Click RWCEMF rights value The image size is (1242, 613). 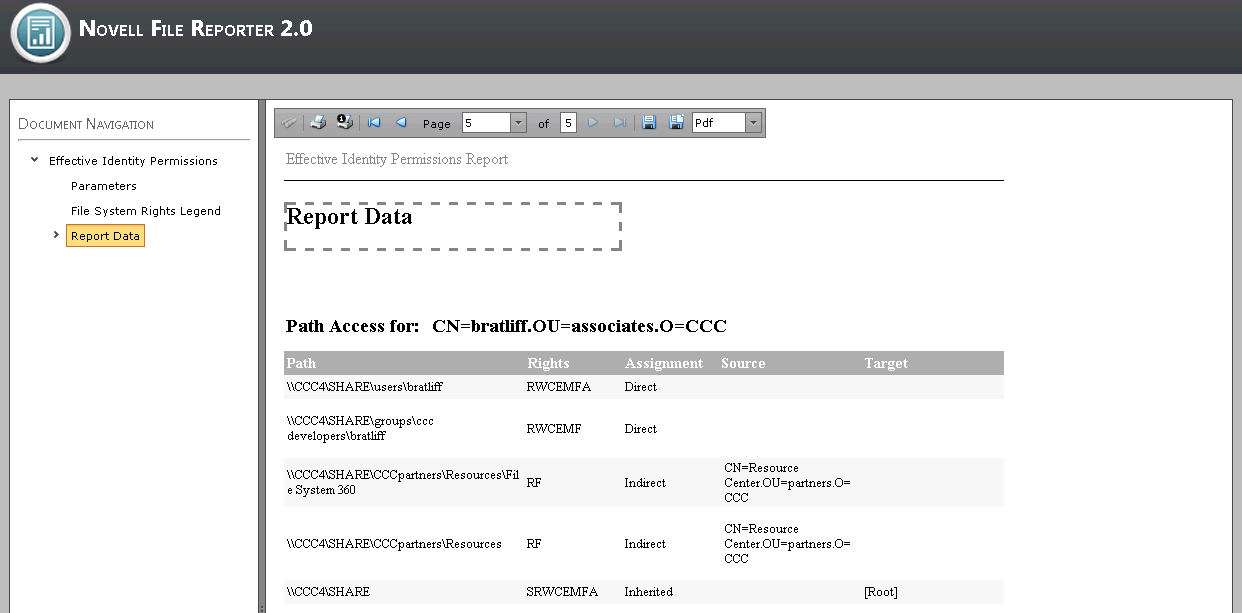(x=555, y=429)
